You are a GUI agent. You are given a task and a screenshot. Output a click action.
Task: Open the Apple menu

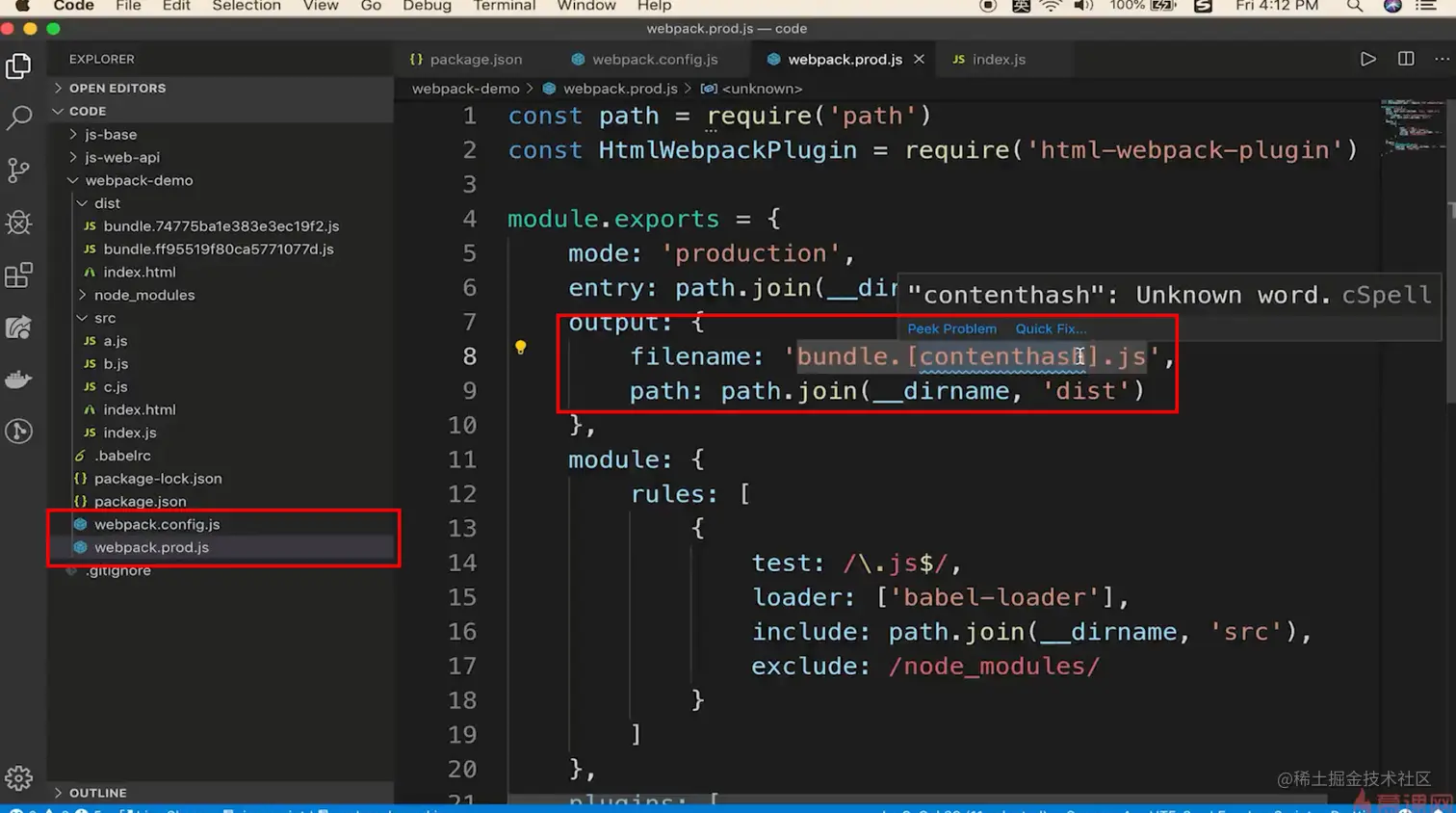[22, 6]
